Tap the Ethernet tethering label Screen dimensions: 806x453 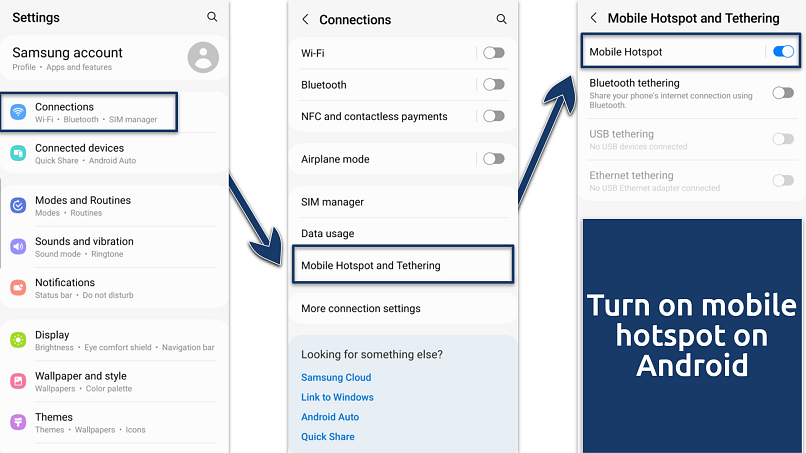click(631, 175)
